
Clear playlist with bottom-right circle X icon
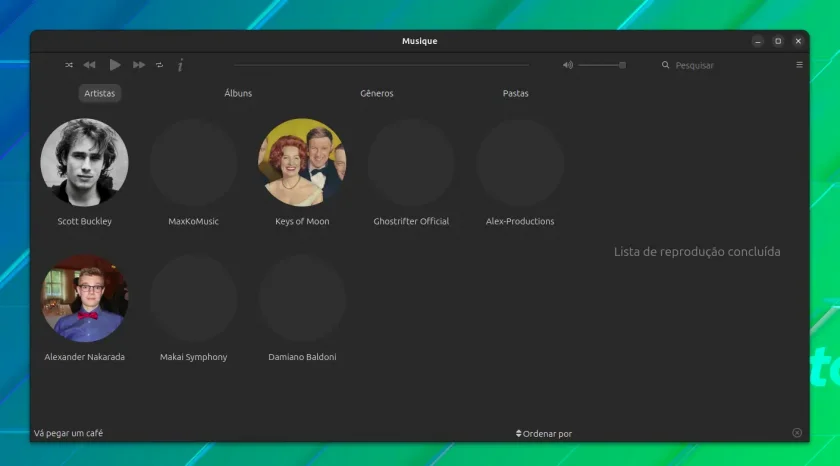coord(797,433)
